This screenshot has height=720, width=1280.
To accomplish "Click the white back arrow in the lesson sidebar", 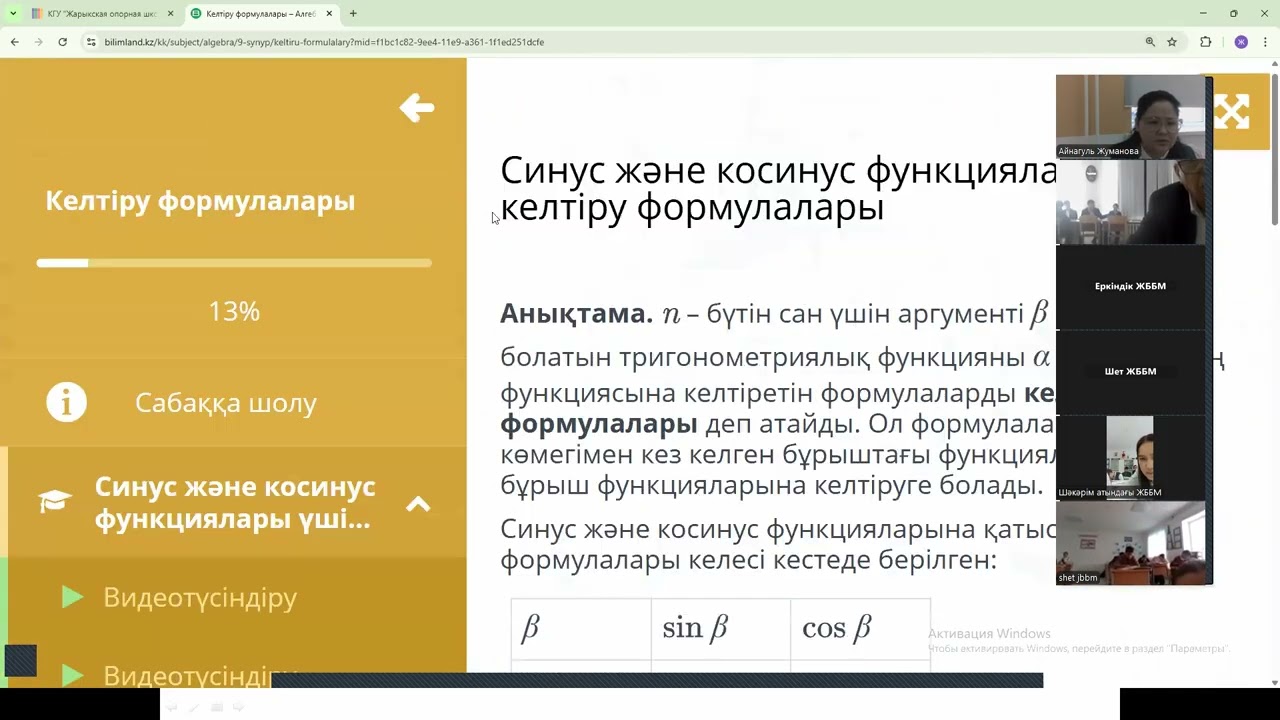I will click(x=416, y=108).
